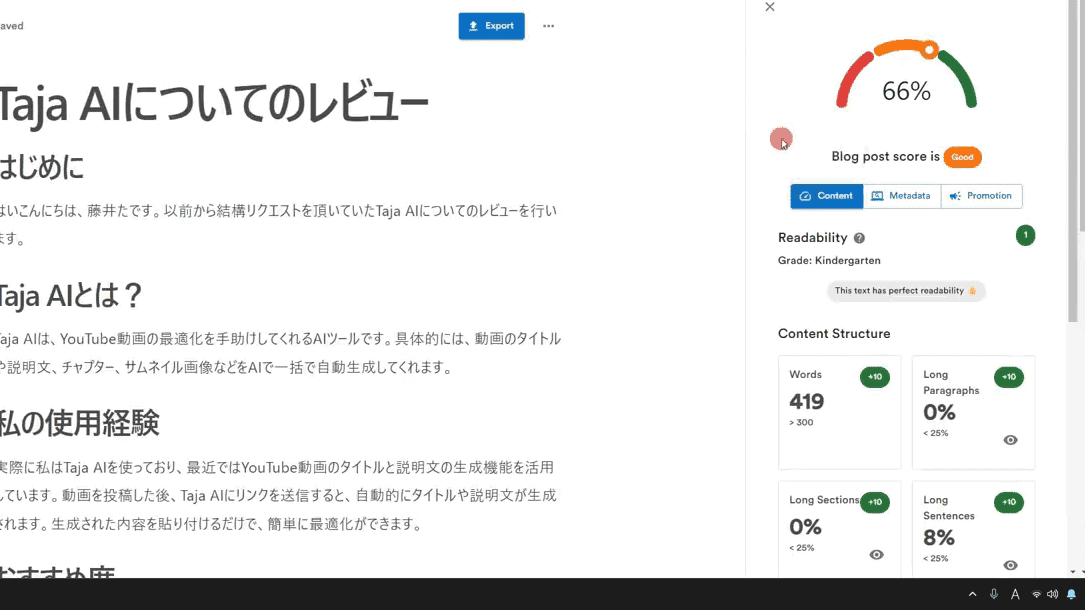
Task: Click the Content Structure heading
Action: pos(834,334)
